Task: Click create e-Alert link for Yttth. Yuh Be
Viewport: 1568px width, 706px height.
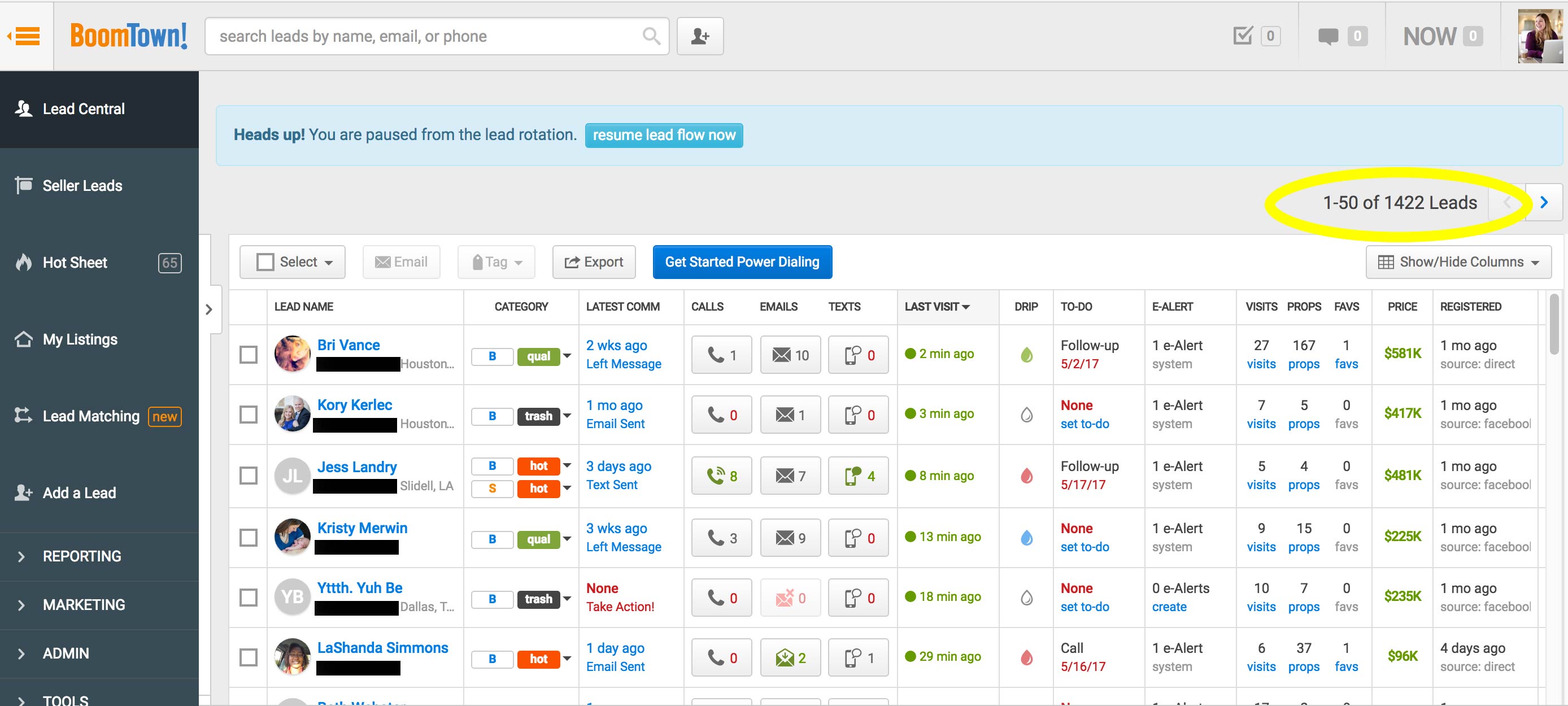Action: [x=1169, y=607]
